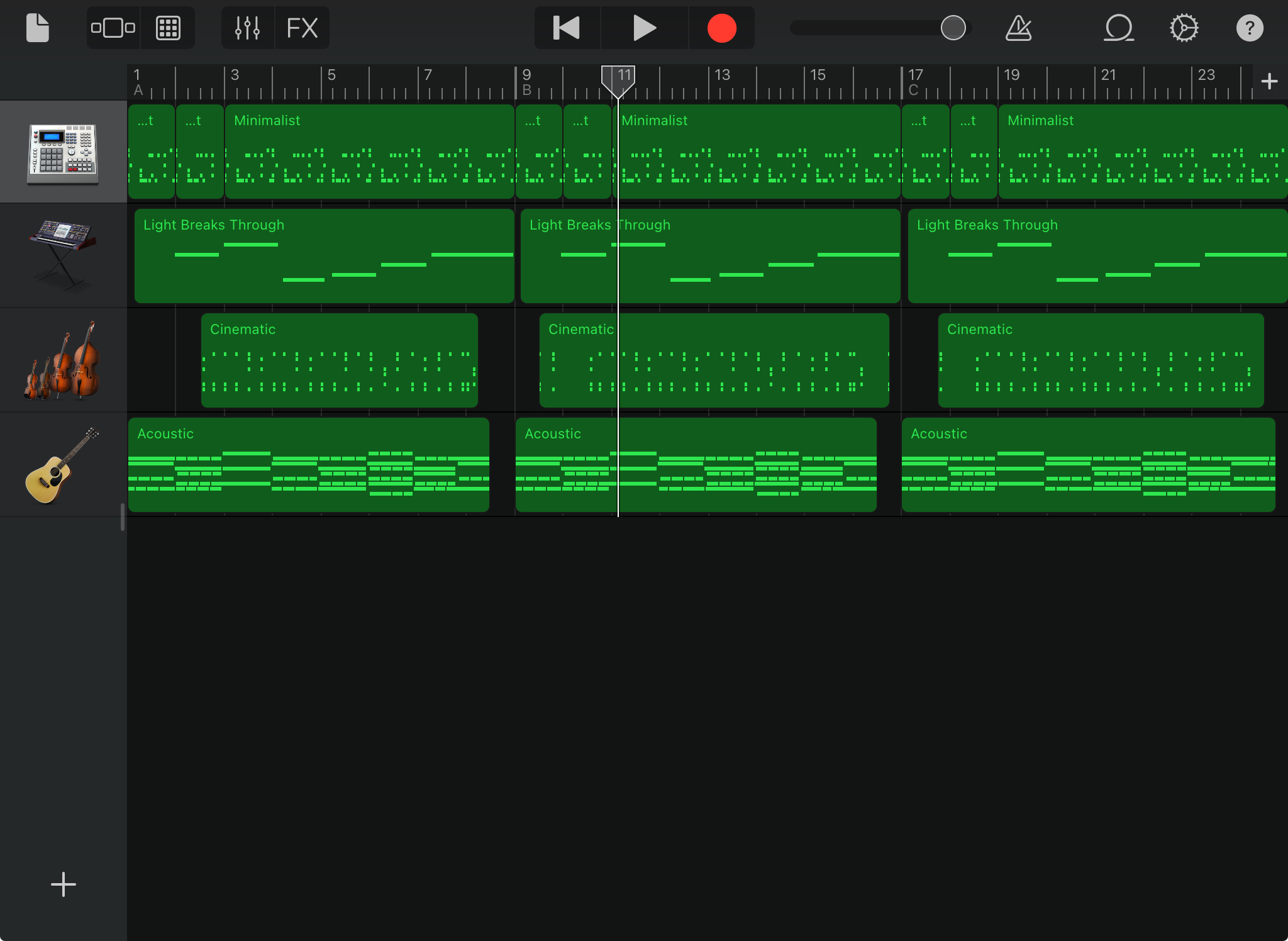Image resolution: width=1288 pixels, height=941 pixels.
Task: Open the Loop Browser
Action: click(1119, 28)
